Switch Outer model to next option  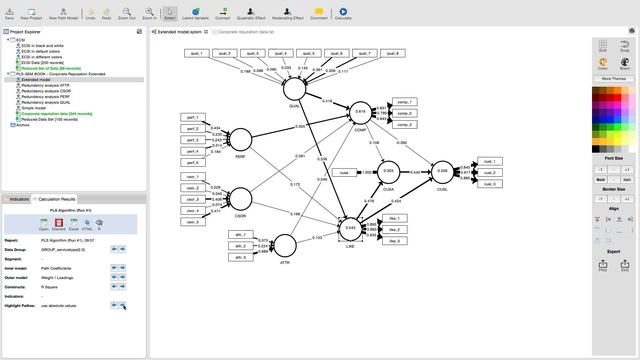122,277
